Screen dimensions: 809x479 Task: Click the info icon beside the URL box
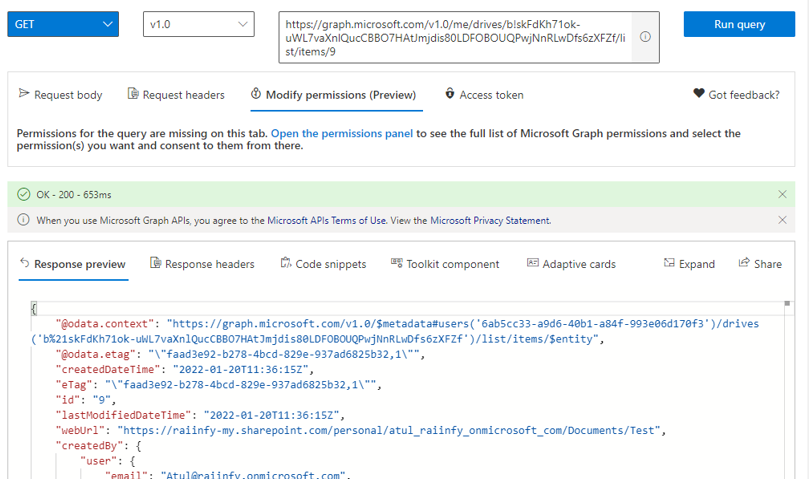(x=645, y=37)
